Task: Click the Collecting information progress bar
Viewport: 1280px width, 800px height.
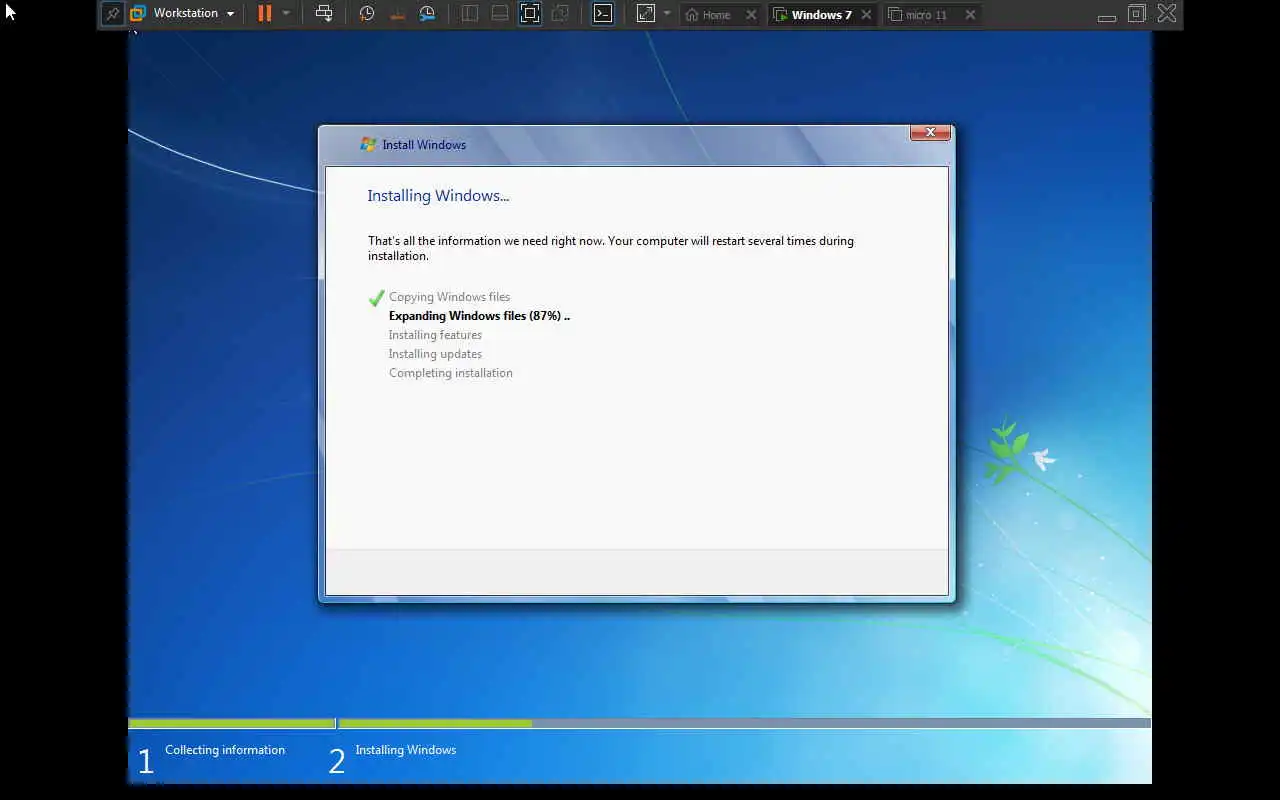Action: (x=232, y=723)
